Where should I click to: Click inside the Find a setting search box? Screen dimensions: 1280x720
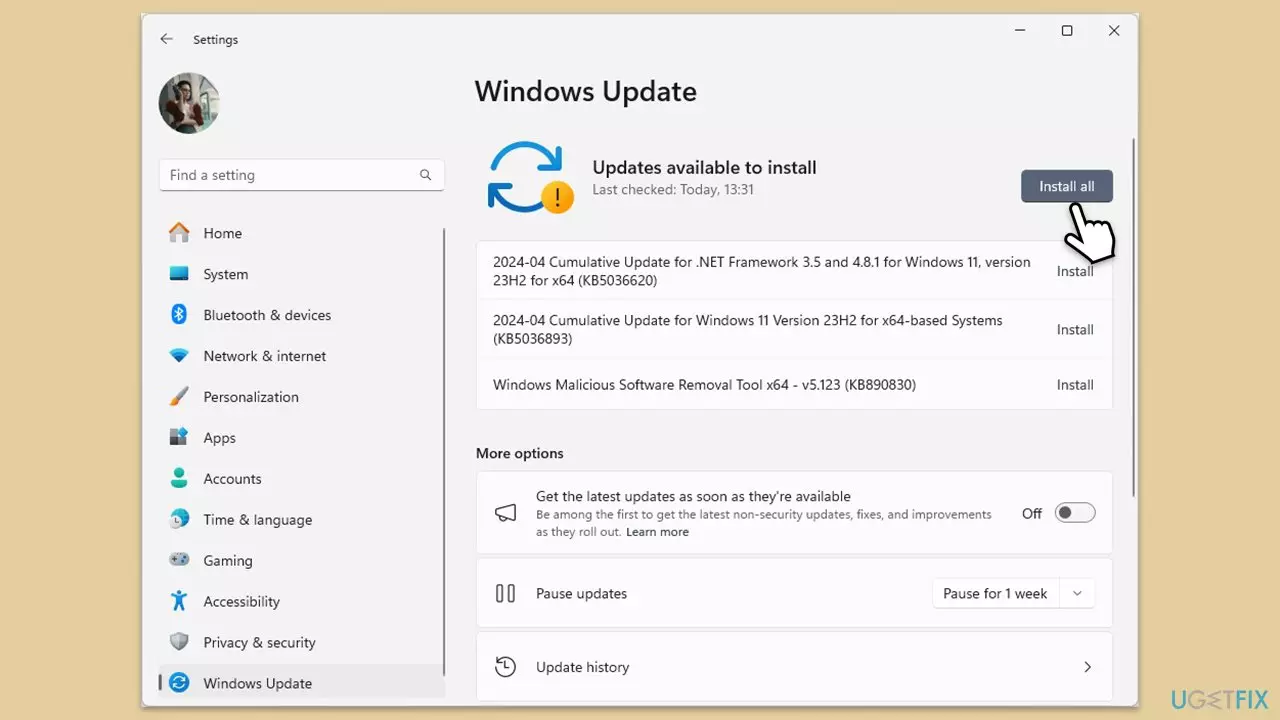pyautogui.click(x=290, y=174)
